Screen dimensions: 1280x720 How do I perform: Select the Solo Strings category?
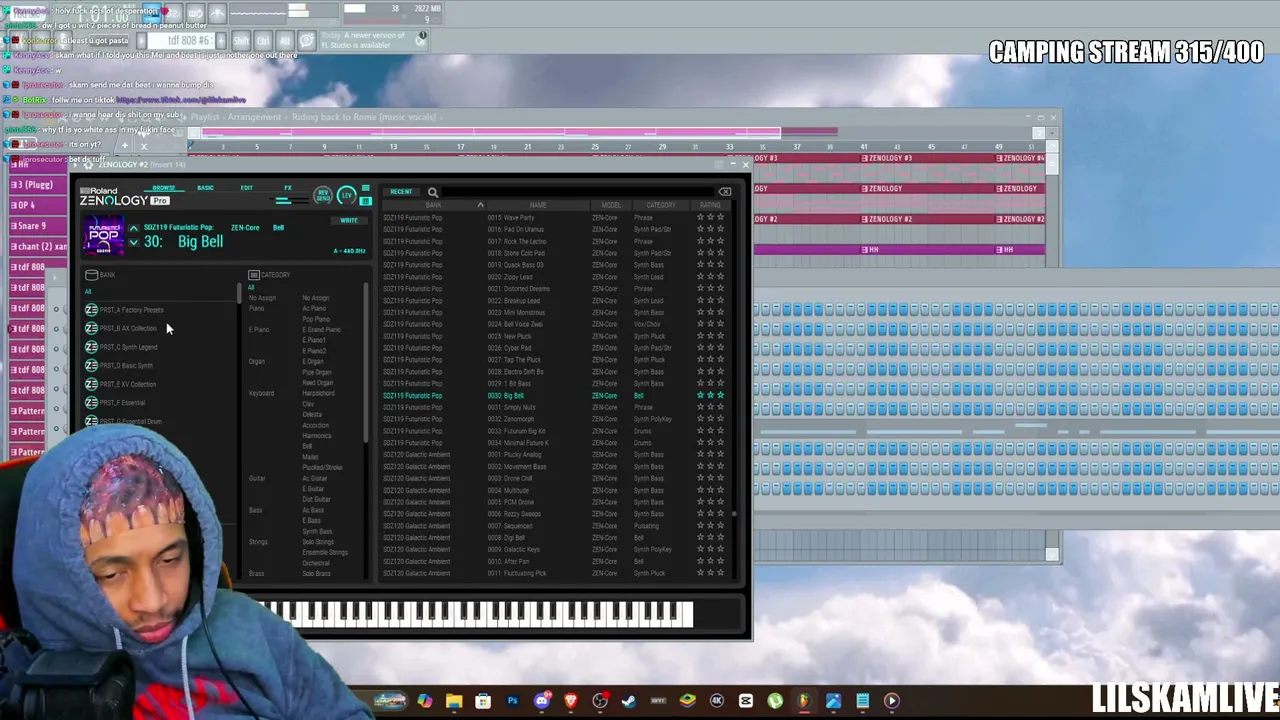pyautogui.click(x=317, y=542)
